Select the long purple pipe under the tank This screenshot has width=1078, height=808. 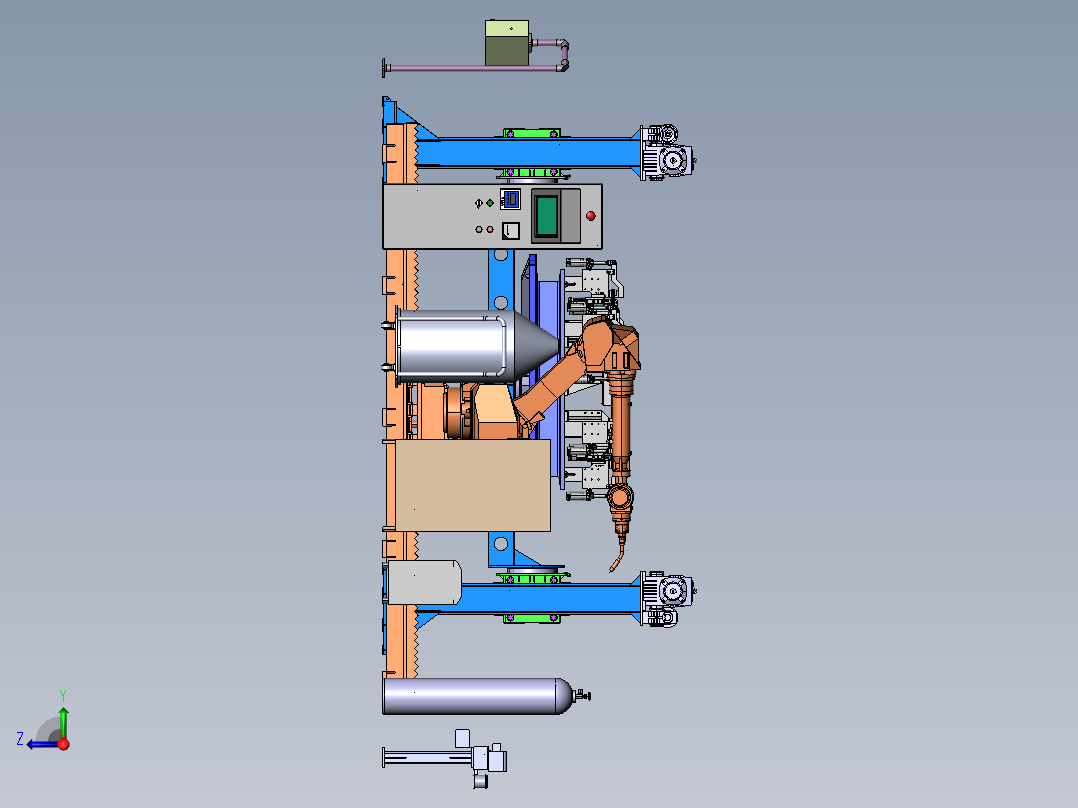[473, 68]
